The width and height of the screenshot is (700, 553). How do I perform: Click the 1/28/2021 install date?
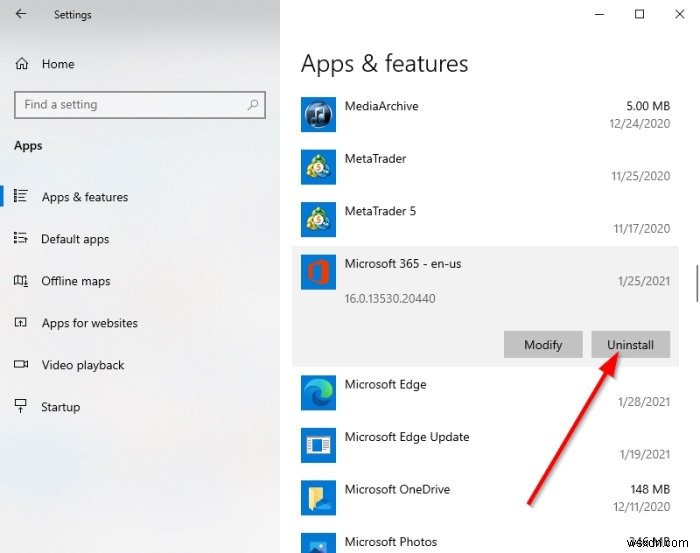[644, 402]
